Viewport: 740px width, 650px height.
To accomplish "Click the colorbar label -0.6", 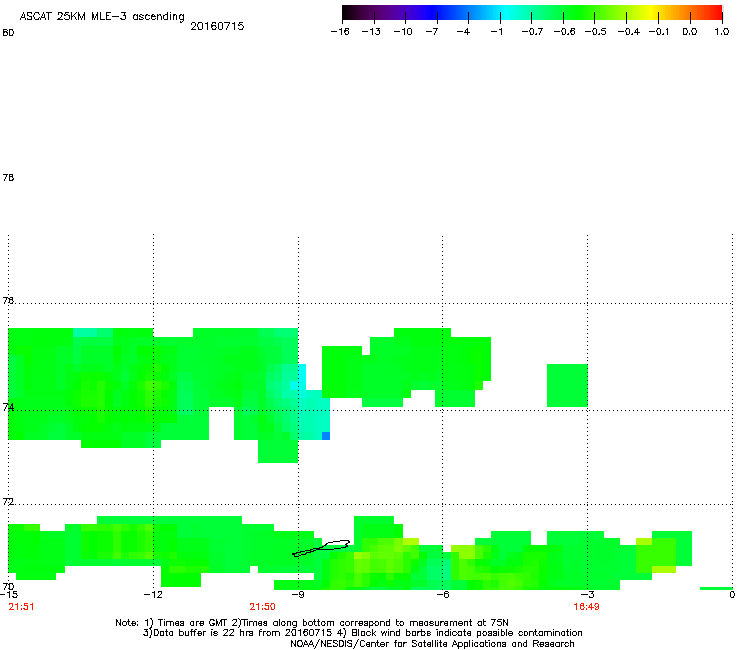I will click(x=564, y=32).
